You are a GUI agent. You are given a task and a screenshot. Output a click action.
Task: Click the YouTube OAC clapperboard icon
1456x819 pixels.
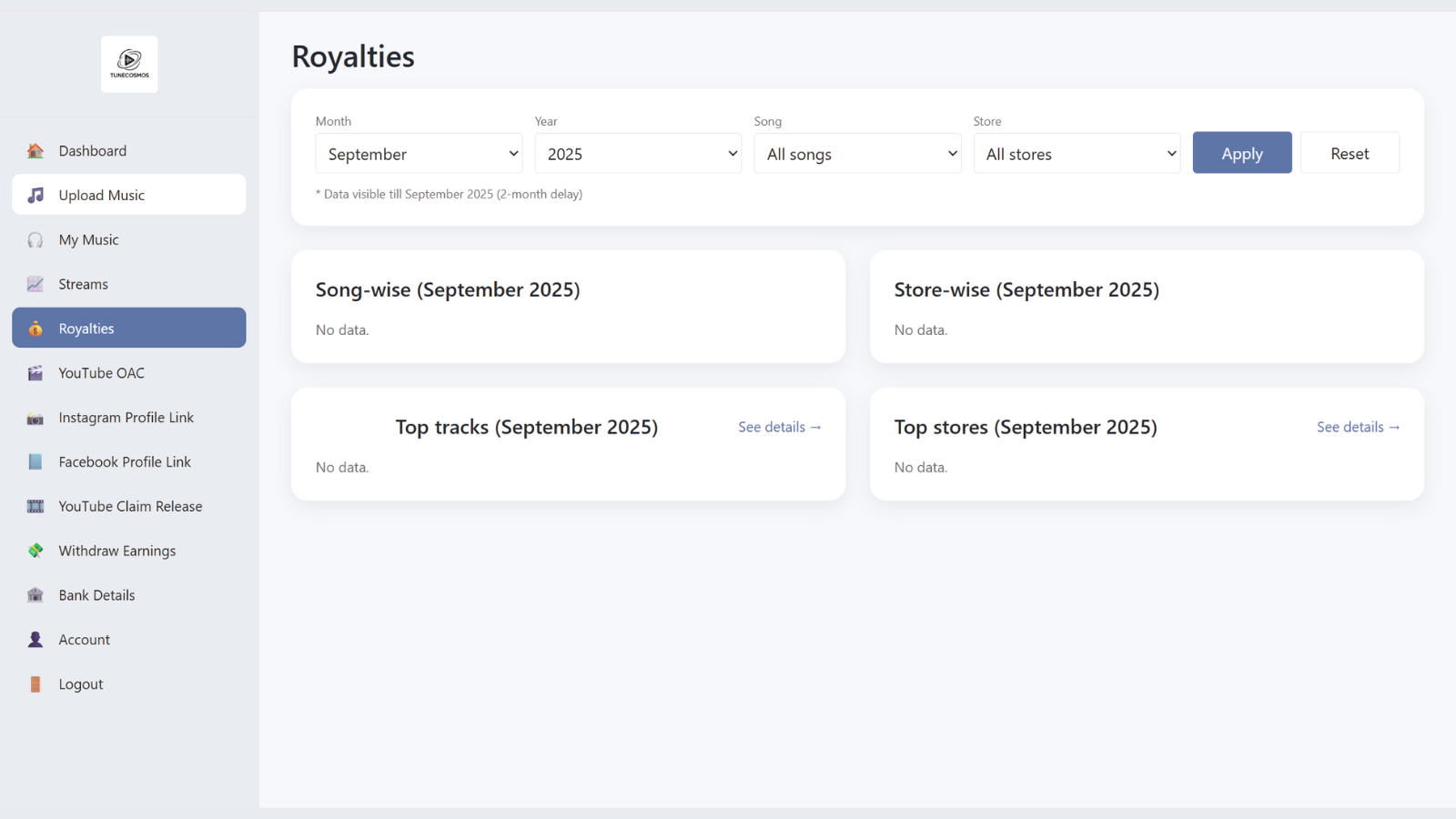(x=35, y=373)
